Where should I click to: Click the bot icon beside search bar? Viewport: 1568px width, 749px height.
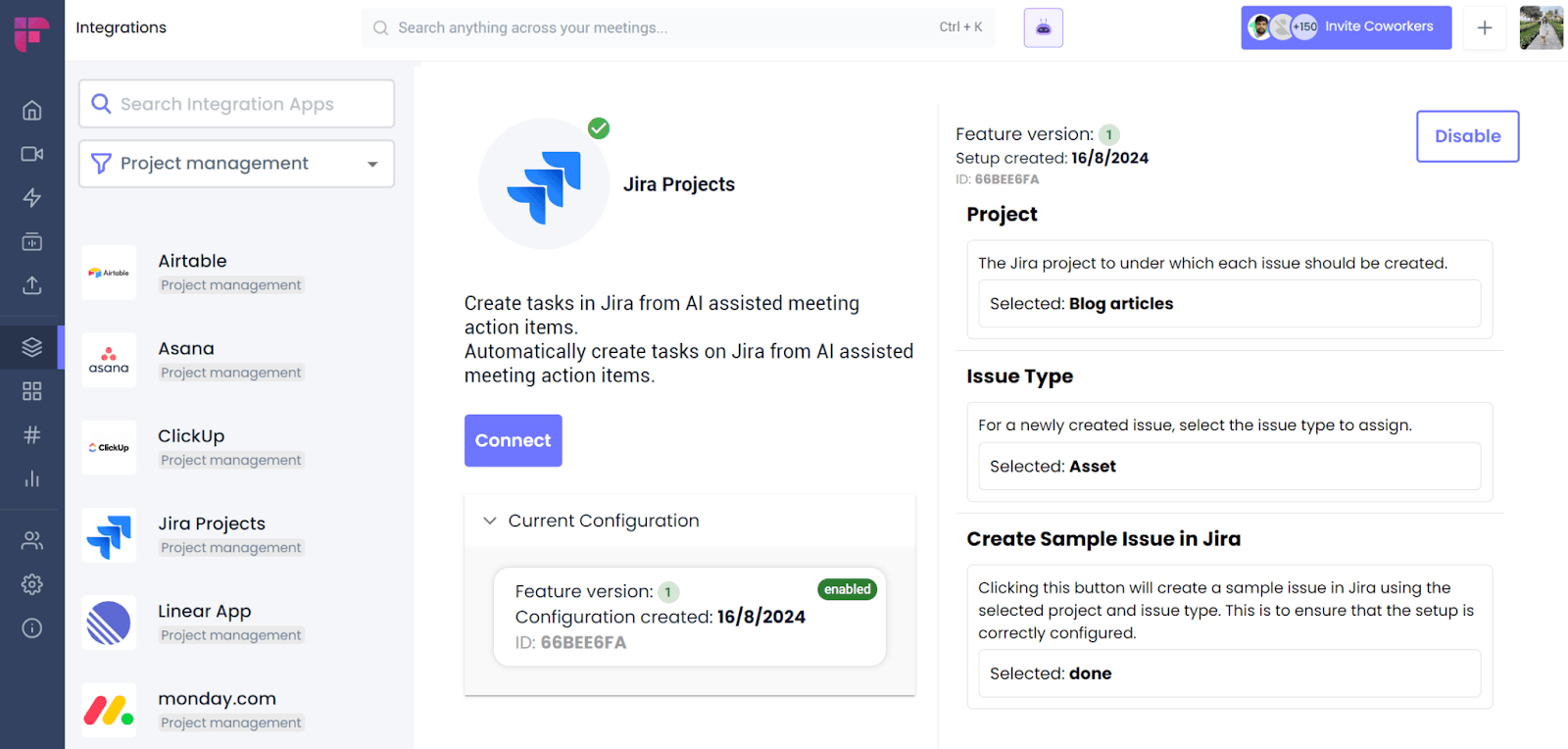coord(1044,27)
